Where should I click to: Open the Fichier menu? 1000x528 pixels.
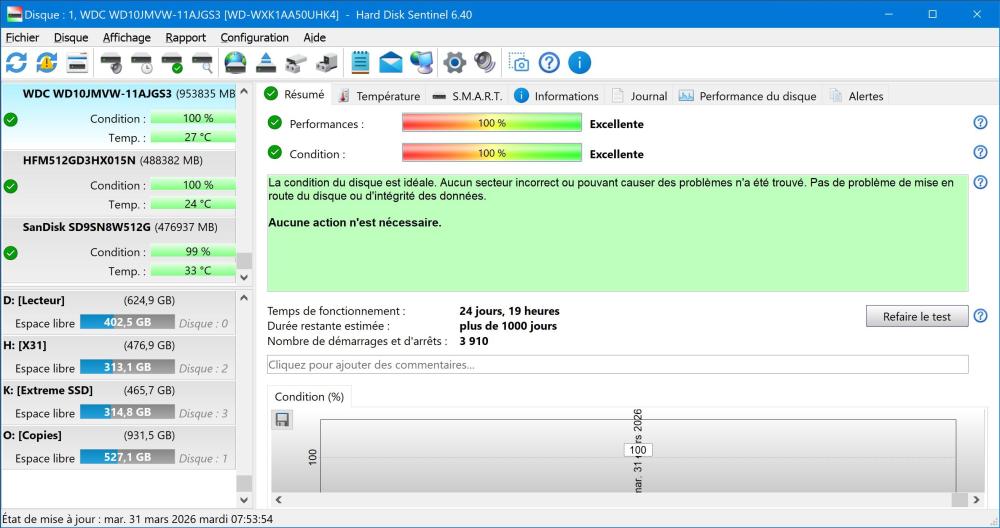(x=22, y=38)
